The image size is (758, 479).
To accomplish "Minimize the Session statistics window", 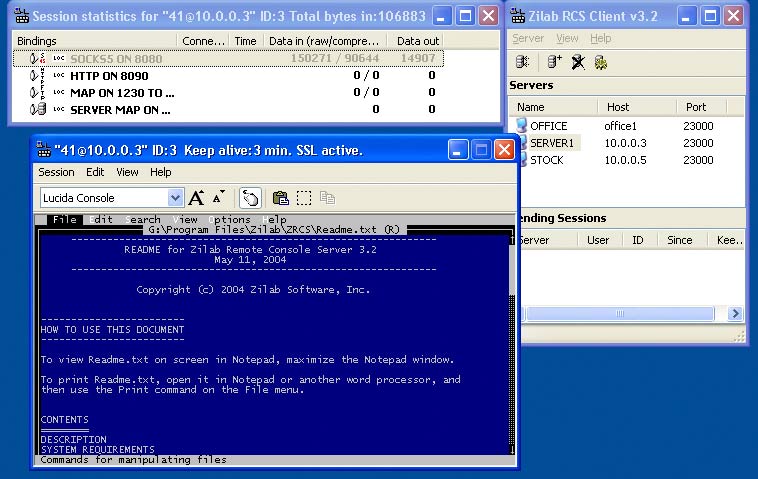I will click(441, 16).
